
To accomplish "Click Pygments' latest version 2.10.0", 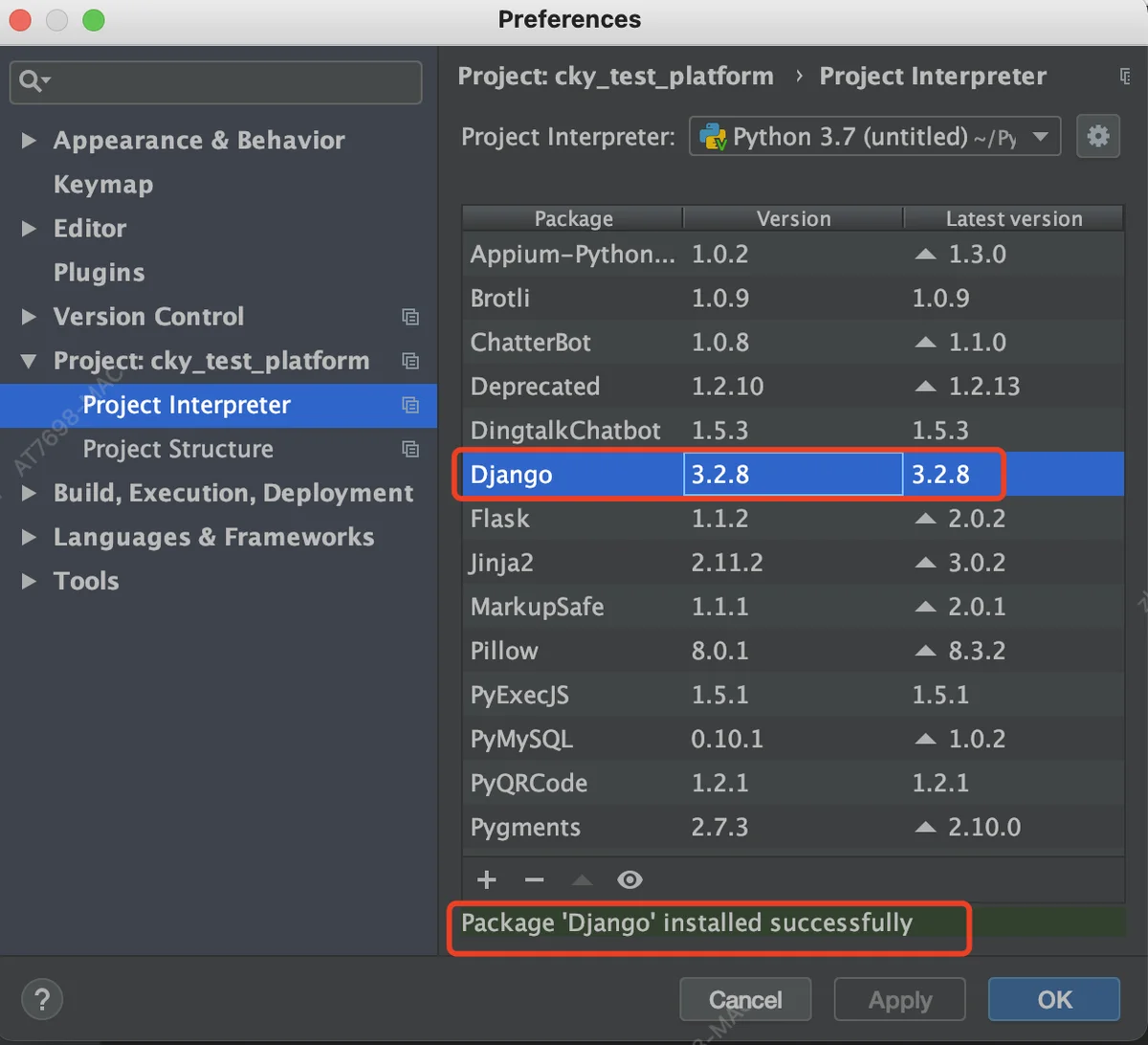I will 983,827.
